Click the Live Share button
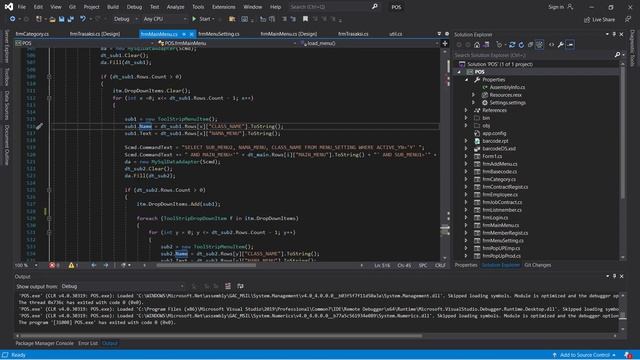 pyautogui.click(x=599, y=20)
